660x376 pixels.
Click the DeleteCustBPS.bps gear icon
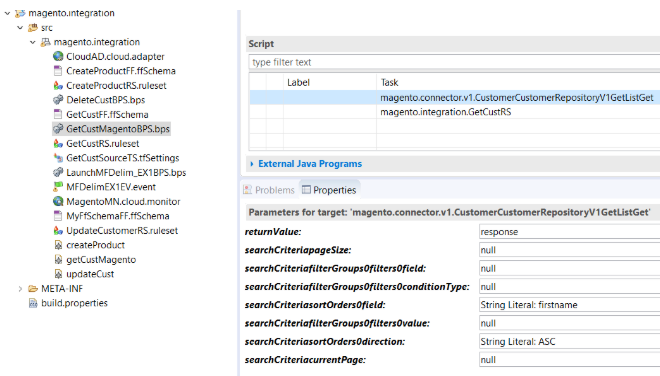(58, 100)
